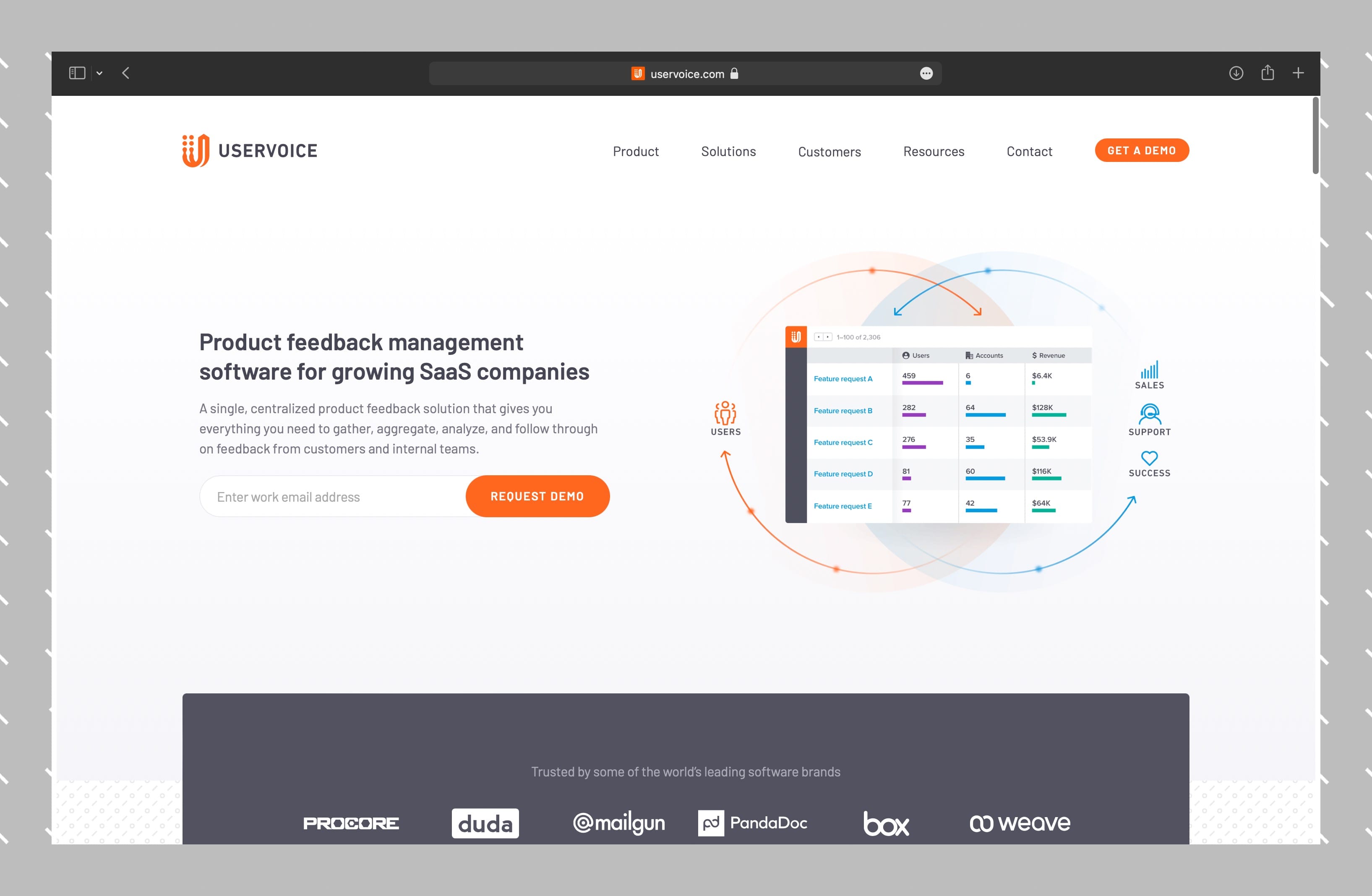Click the heart Success icon
The height and width of the screenshot is (896, 1372).
pos(1148,459)
